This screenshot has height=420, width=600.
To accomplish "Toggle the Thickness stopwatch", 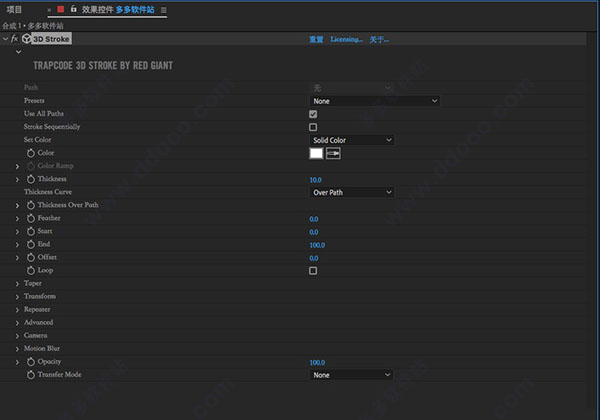I will click(x=31, y=179).
